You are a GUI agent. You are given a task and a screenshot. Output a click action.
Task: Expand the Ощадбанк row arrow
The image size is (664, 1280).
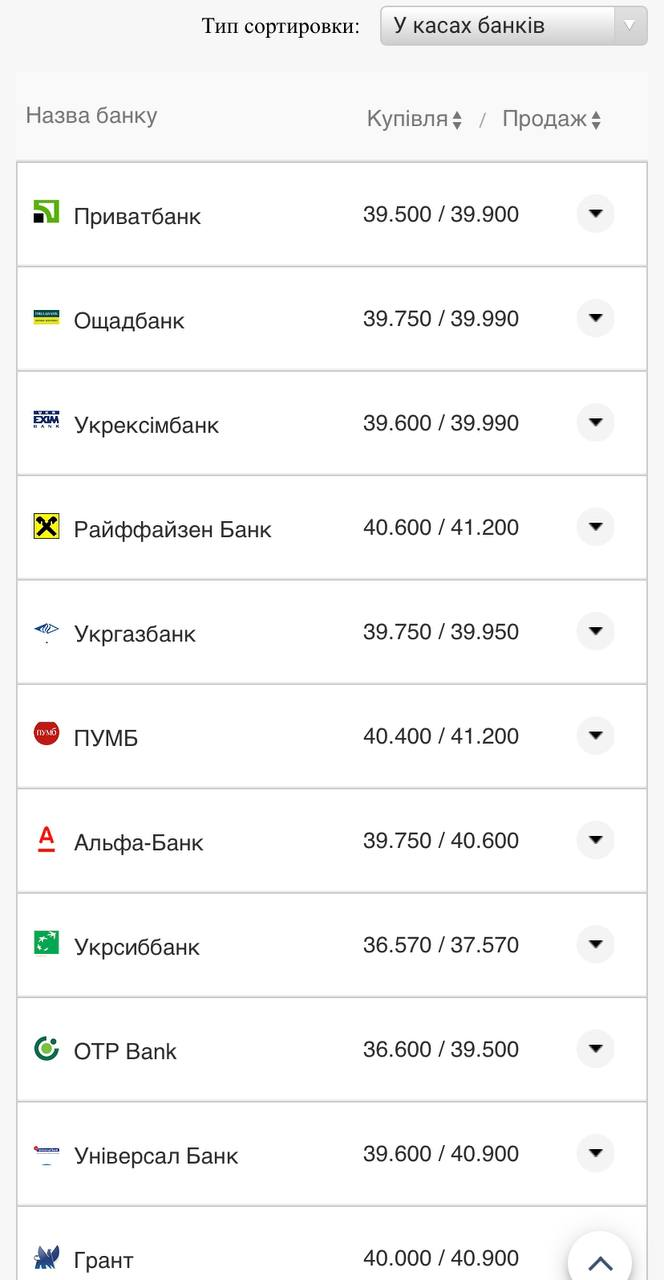coord(595,318)
